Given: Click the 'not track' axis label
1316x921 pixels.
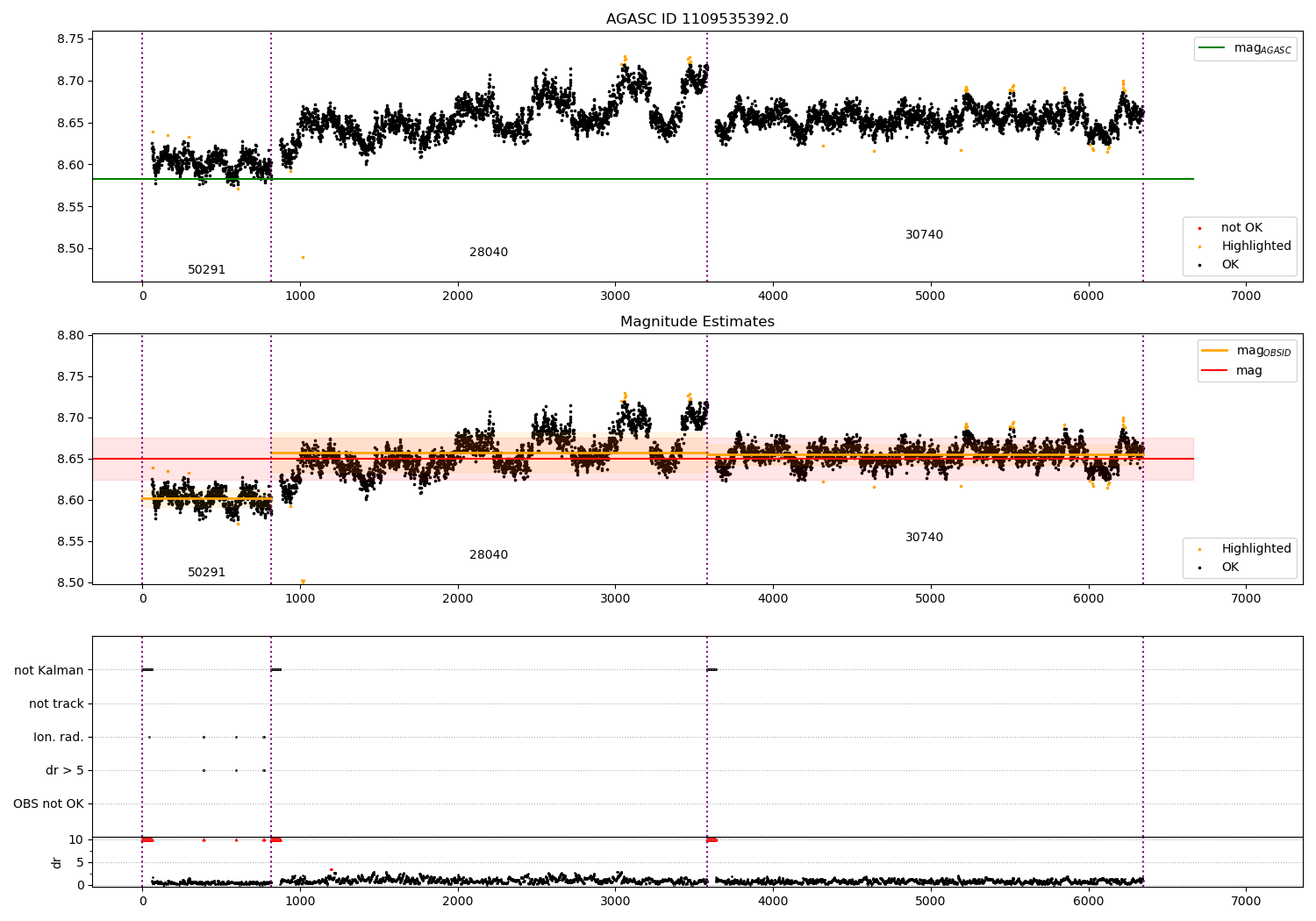Looking at the screenshot, I should (56, 703).
